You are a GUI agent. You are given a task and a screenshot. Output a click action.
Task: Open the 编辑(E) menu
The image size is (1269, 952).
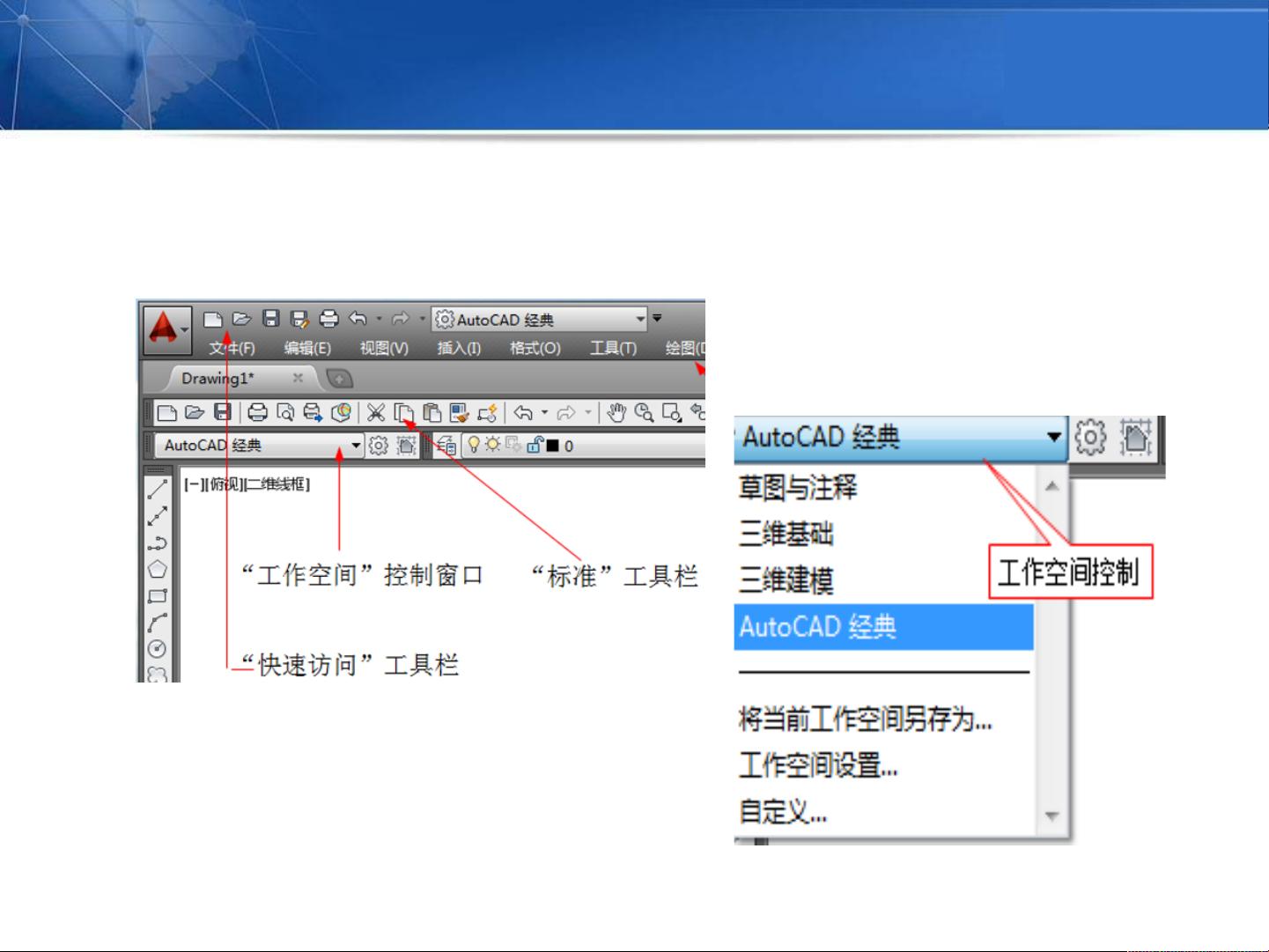click(x=307, y=348)
